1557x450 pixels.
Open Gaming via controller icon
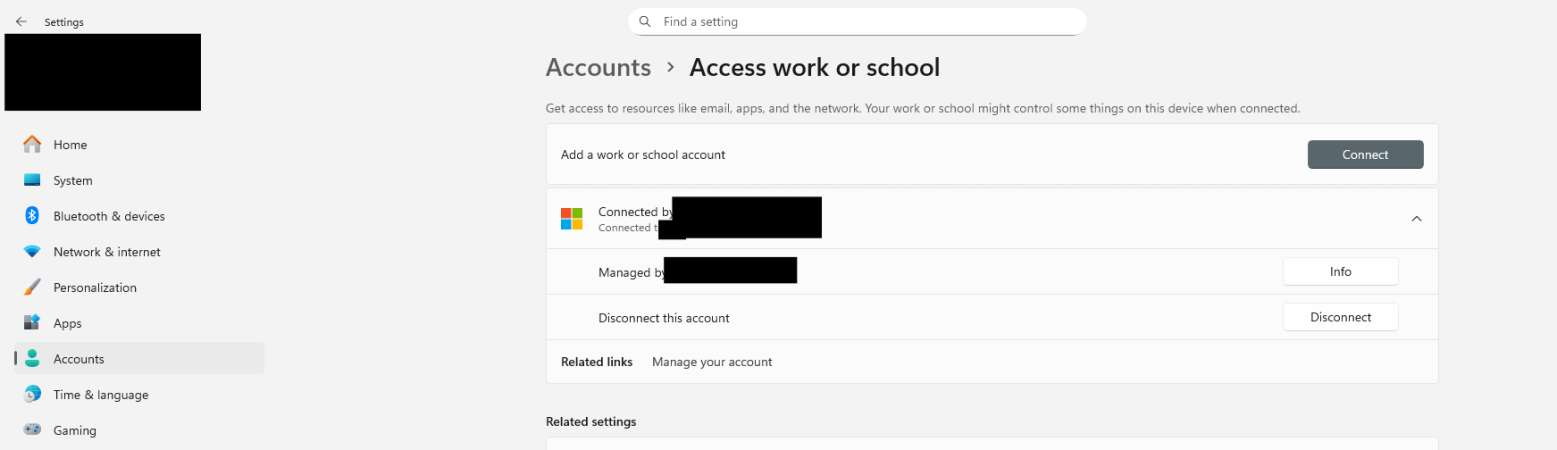click(32, 430)
